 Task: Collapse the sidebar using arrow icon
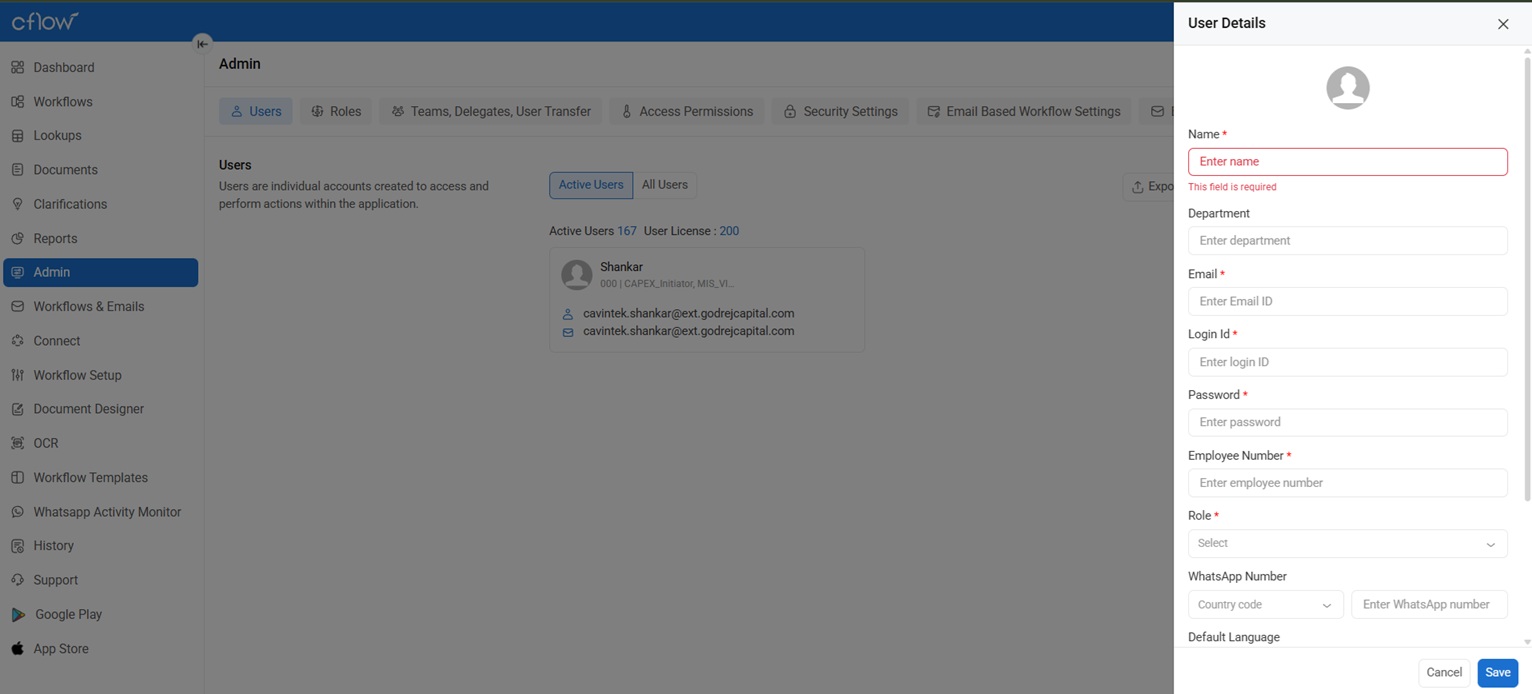[x=202, y=44]
